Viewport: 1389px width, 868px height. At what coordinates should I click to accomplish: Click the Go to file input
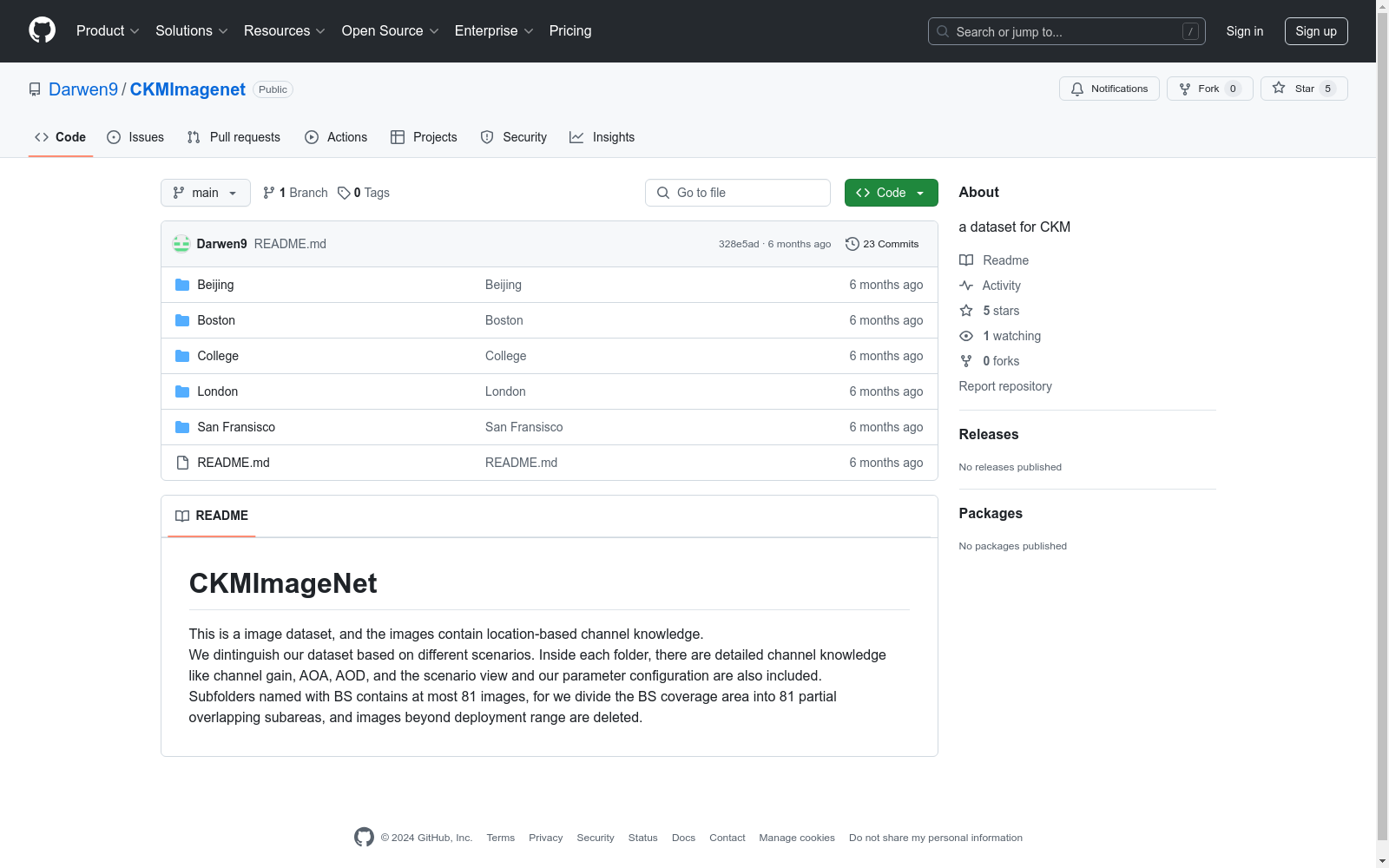(738, 193)
